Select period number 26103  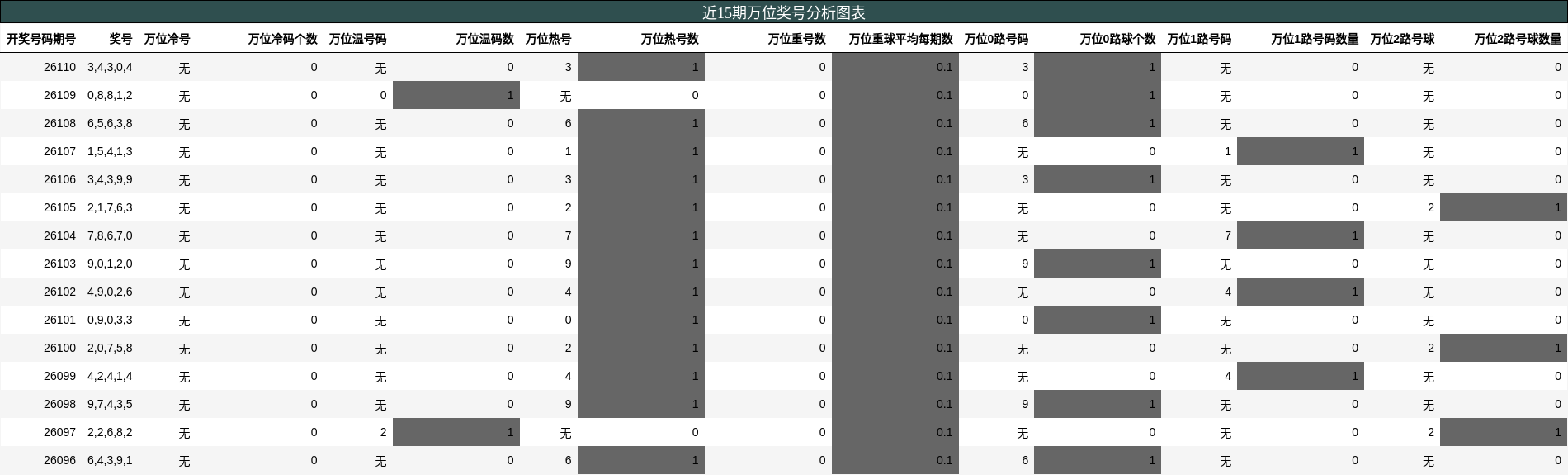[x=59, y=264]
